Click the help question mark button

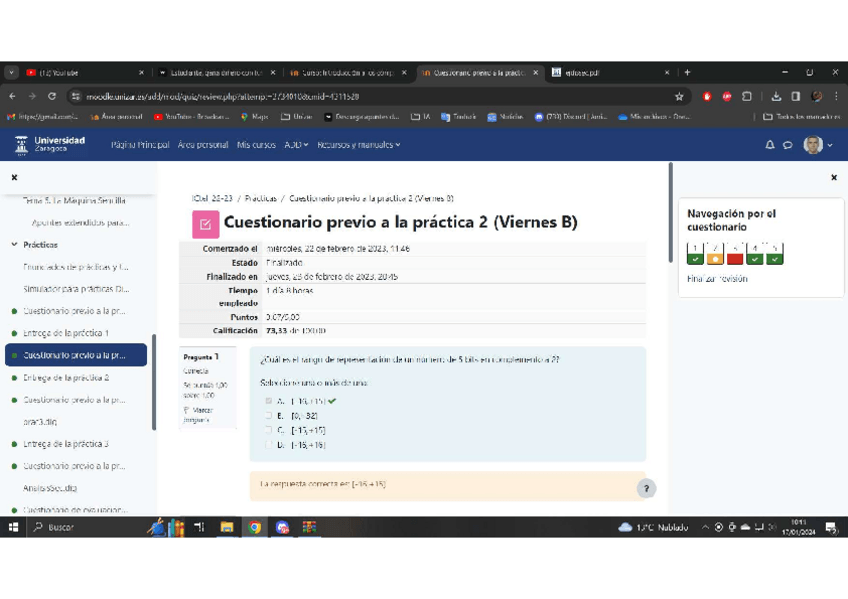point(646,488)
